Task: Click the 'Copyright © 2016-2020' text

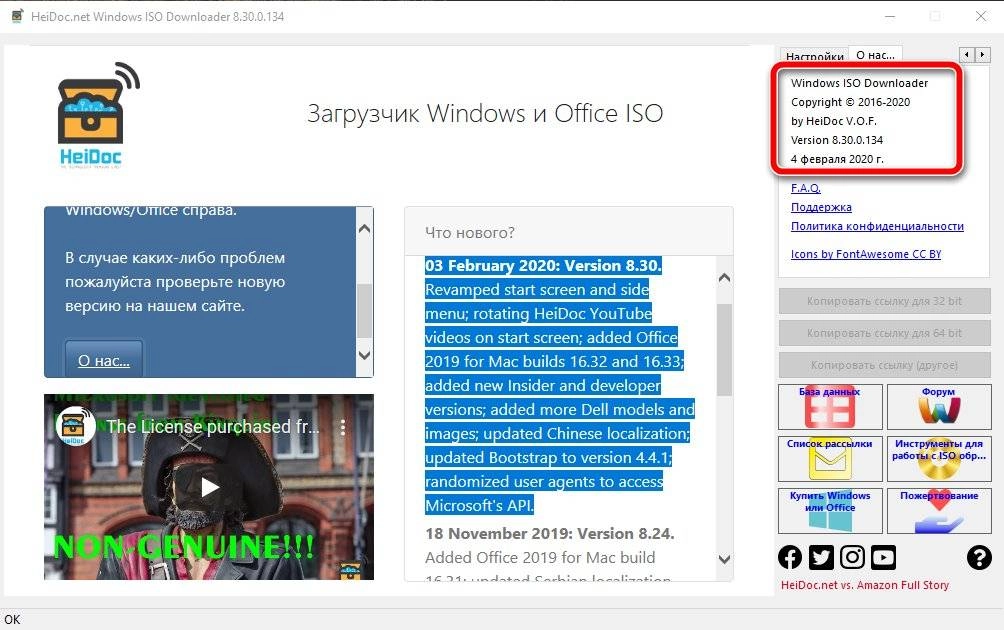Action: 850,102
